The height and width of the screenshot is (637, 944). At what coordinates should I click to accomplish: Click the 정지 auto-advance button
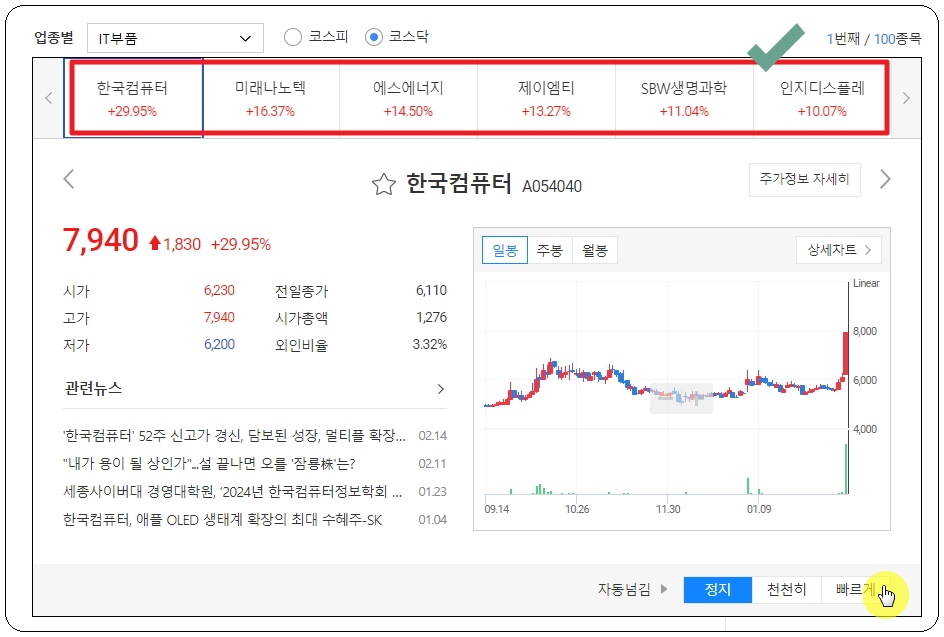(x=718, y=589)
